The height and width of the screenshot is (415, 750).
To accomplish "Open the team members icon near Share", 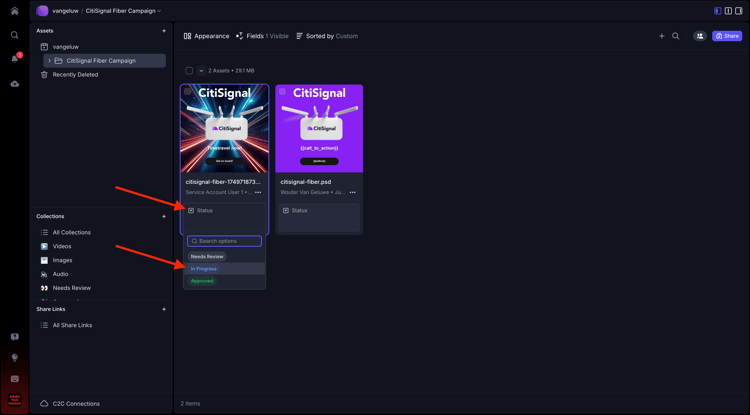I will 700,36.
